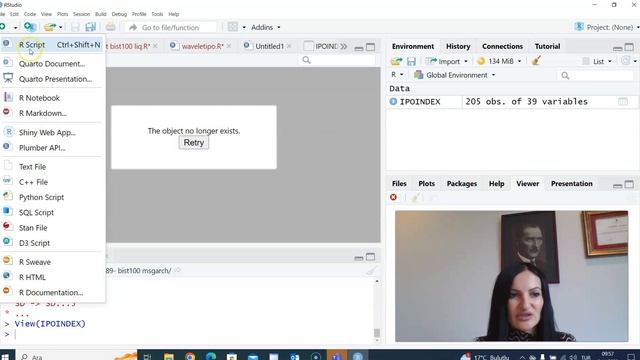
Task: Switch to the Untitled1 tab
Action: point(269,46)
